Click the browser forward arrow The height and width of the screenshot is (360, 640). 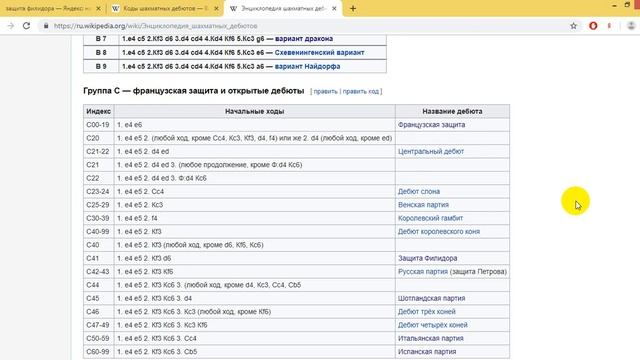click(11, 26)
